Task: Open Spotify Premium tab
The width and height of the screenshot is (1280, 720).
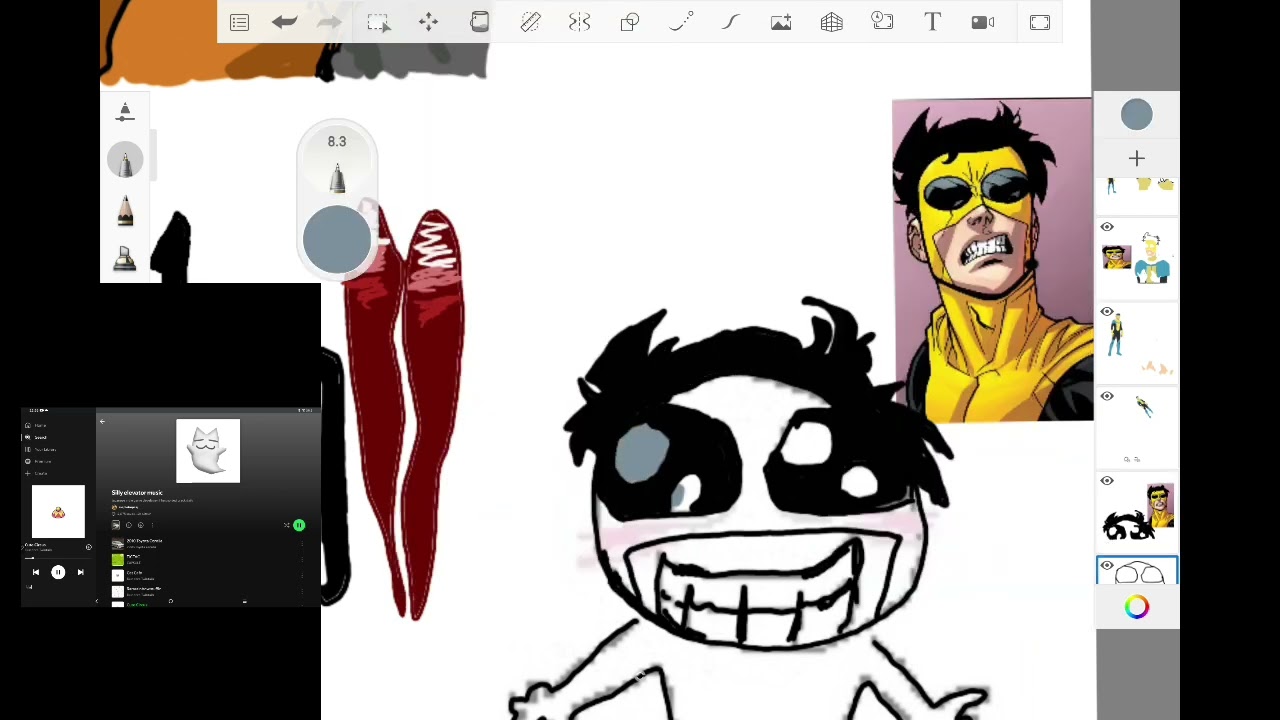Action: click(38, 462)
